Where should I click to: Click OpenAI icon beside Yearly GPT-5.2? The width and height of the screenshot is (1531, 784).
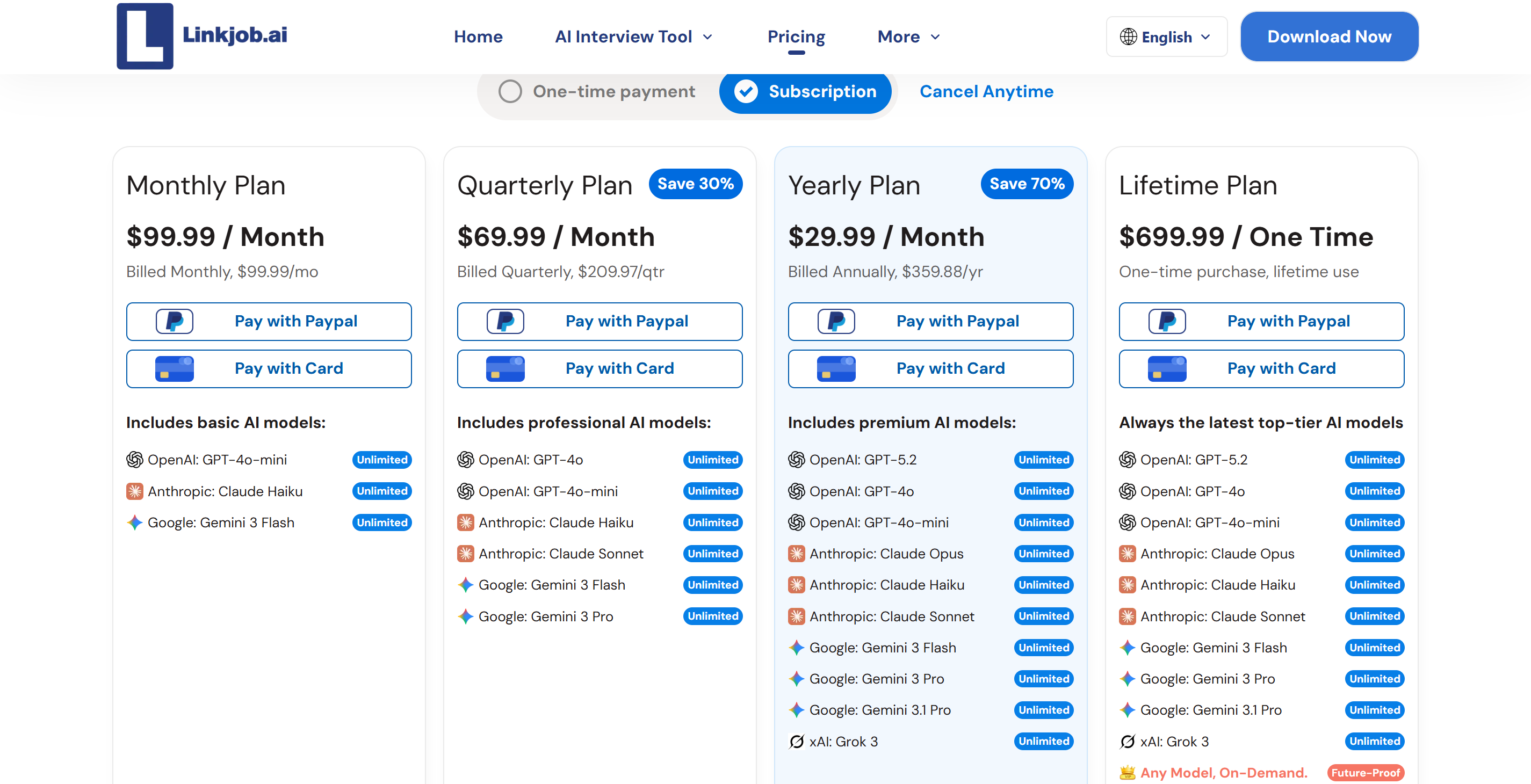coord(797,460)
